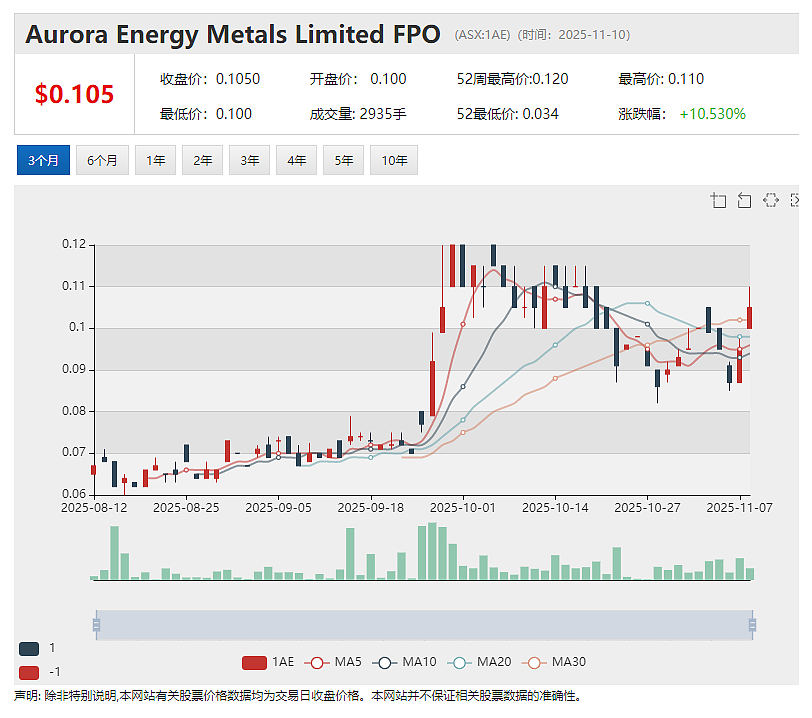This screenshot has height=718, width=812.
Task: Open the 4年 chart range
Action: tap(296, 160)
